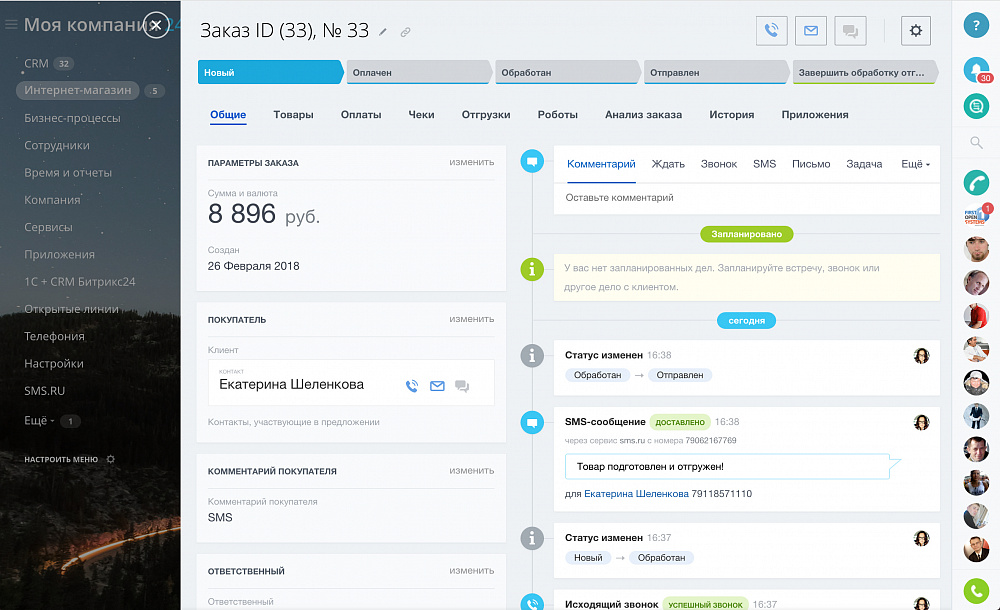
Task: Copy order link via chain icon
Action: [x=405, y=32]
